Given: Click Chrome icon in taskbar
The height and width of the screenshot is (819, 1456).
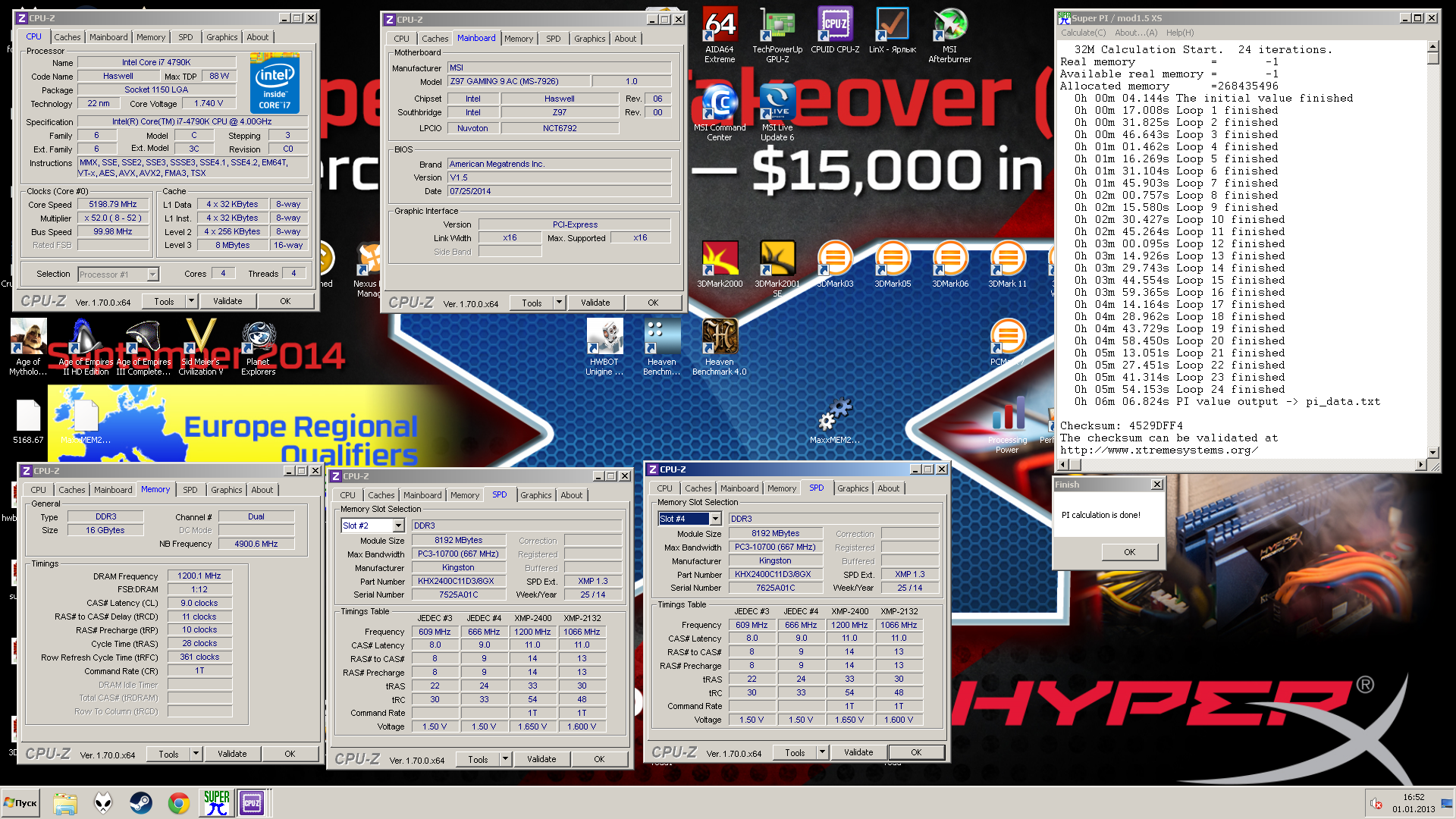Looking at the screenshot, I should (179, 802).
